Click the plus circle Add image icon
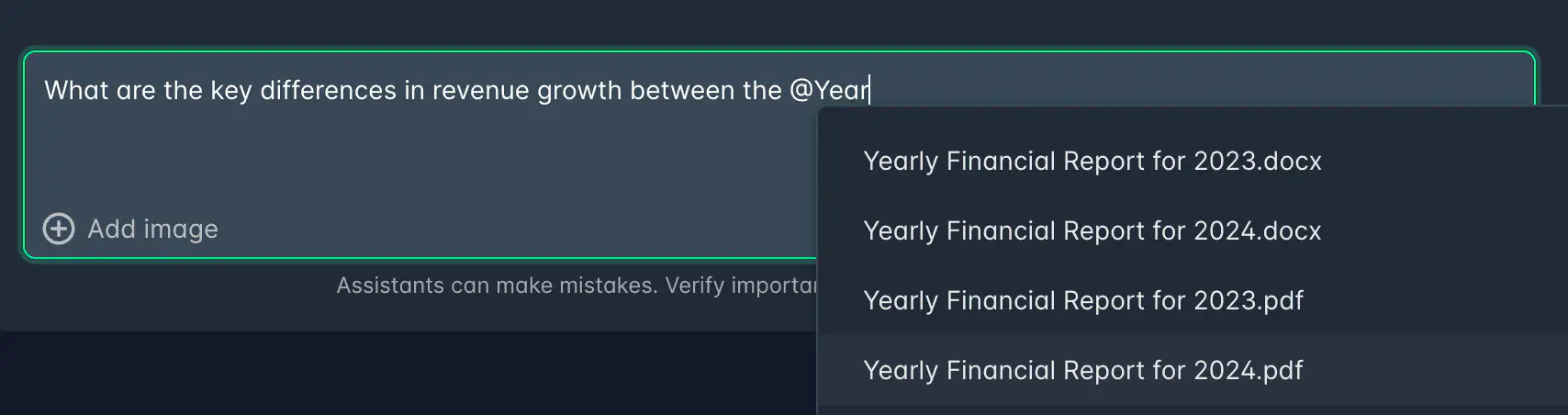The width and height of the screenshot is (1568, 415). click(59, 229)
